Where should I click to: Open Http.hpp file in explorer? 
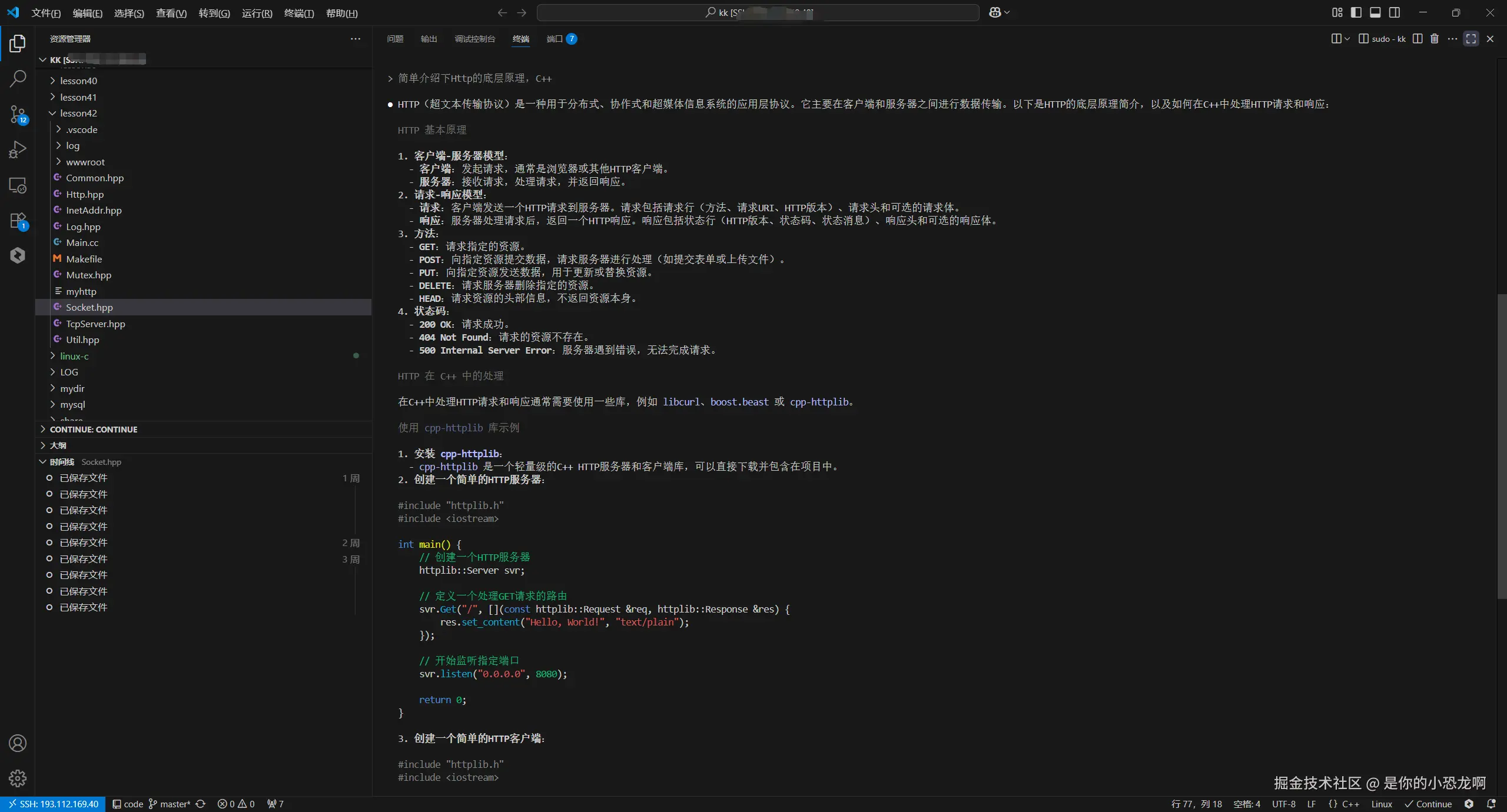point(85,194)
